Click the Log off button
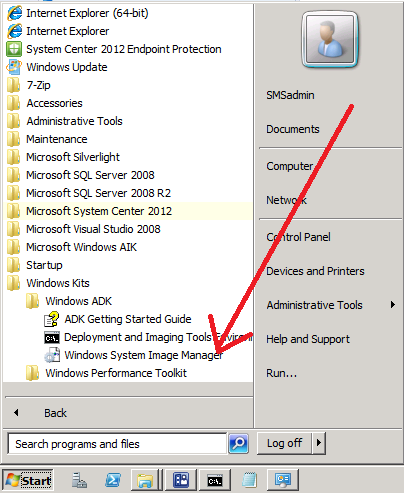The width and height of the screenshot is (404, 493). [284, 443]
